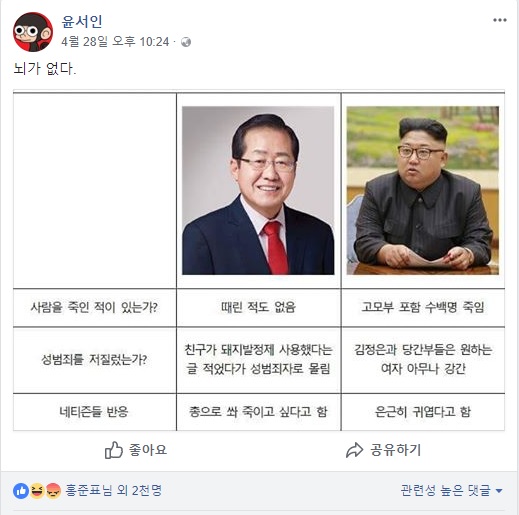Click the post caption 뇌가 없다.
This screenshot has width=519, height=515.
[x=45, y=69]
